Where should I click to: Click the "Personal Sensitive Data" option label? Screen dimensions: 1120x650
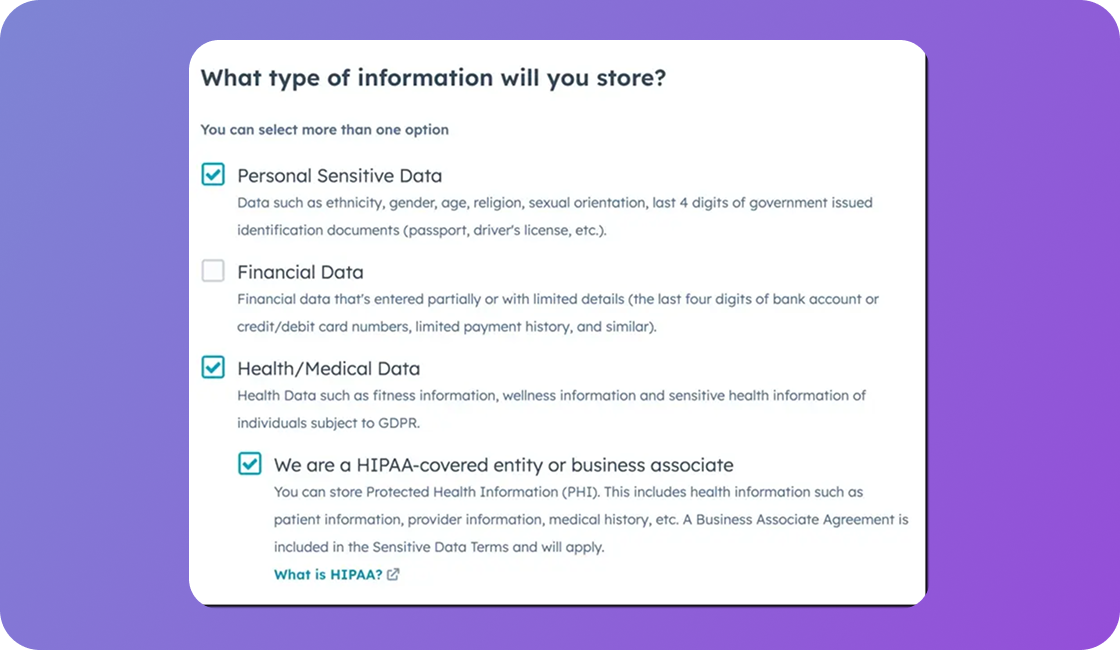pos(339,176)
